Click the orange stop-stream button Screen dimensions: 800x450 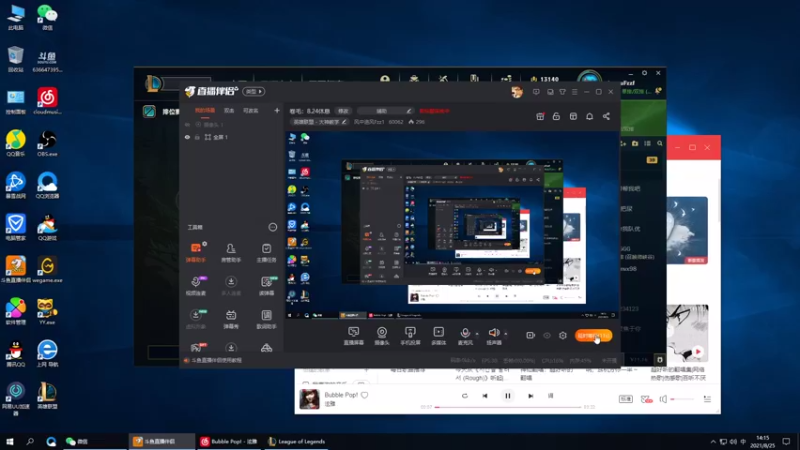point(593,336)
